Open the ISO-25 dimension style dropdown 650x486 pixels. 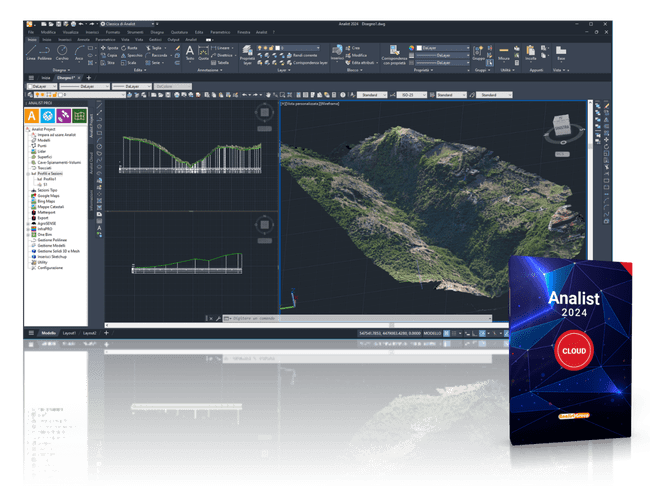pos(412,95)
